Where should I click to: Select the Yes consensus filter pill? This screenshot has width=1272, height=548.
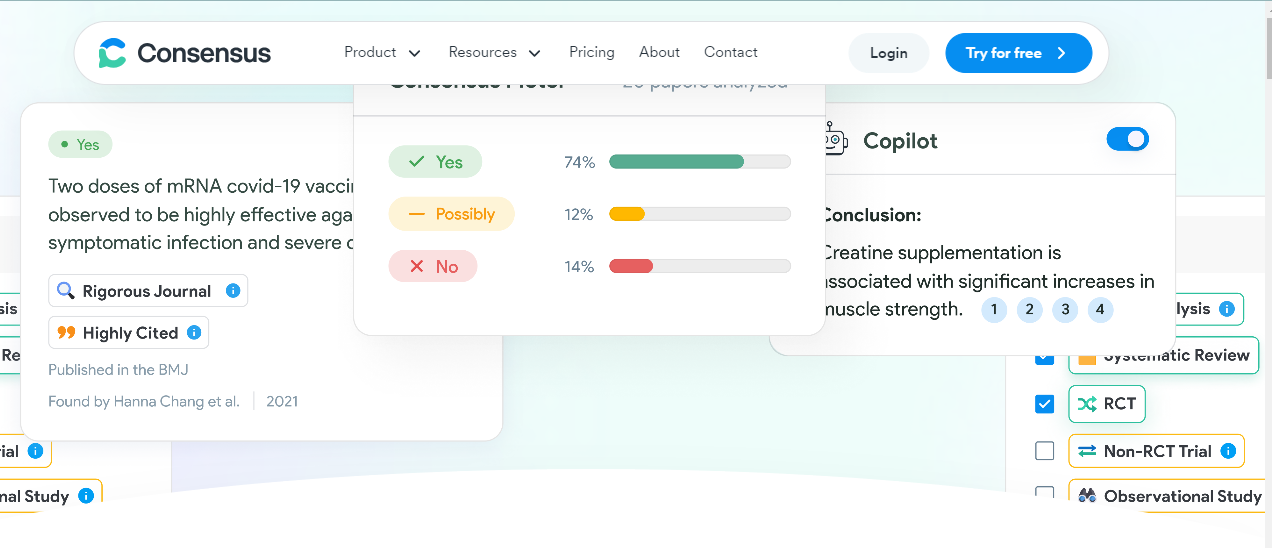tap(435, 162)
